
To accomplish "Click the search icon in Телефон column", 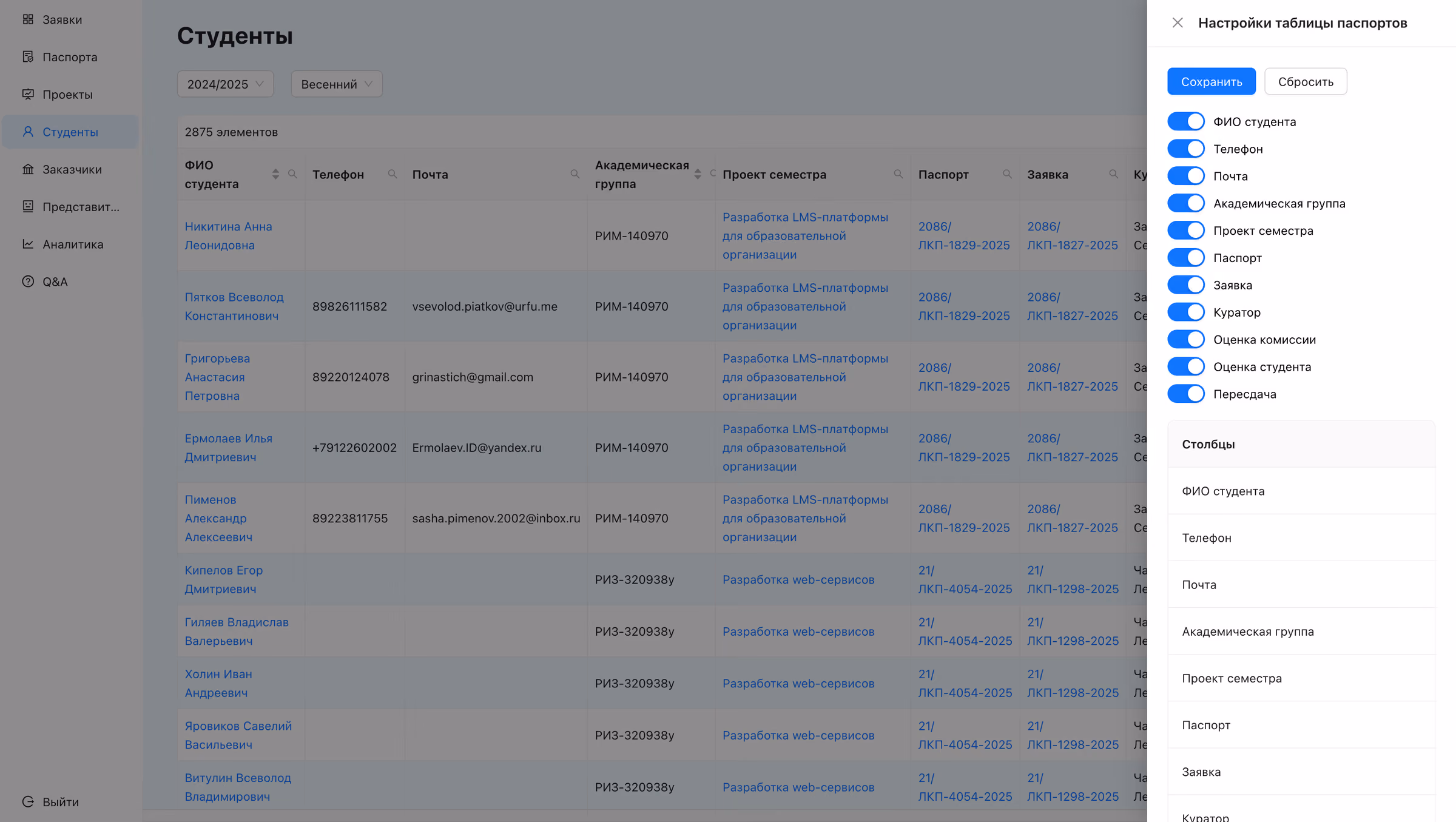I will (x=393, y=174).
